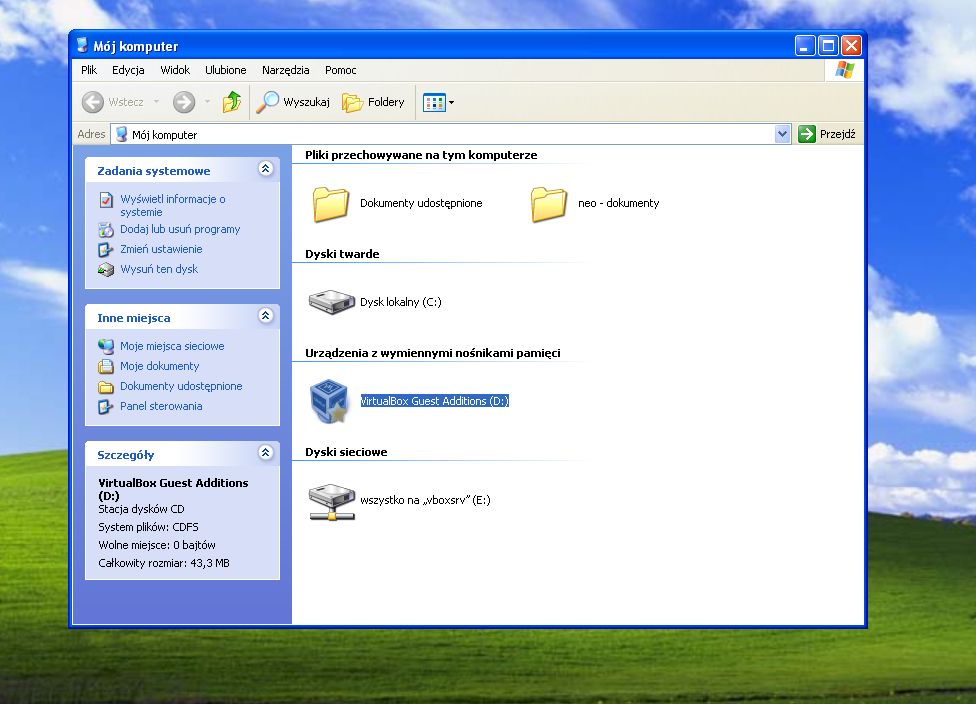This screenshot has width=976, height=704.
Task: Collapse the Inne miejsca panel
Action: point(266,316)
